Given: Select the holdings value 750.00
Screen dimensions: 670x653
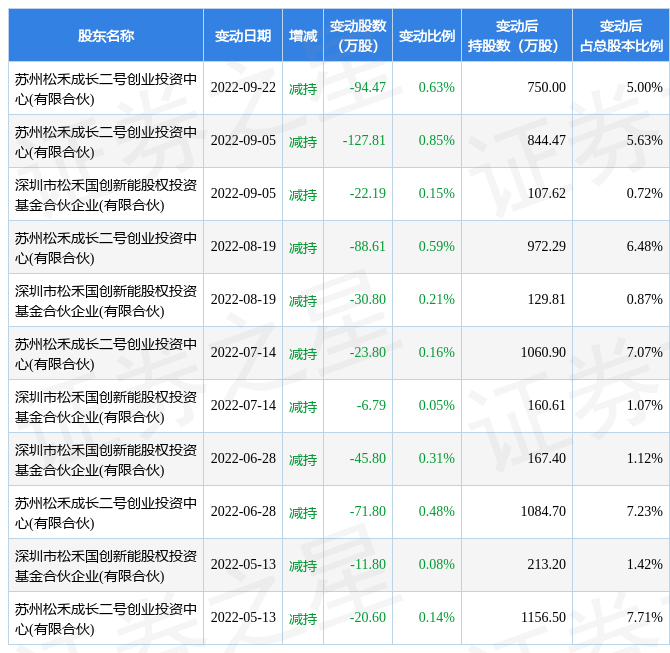Looking at the screenshot, I should [546, 88].
